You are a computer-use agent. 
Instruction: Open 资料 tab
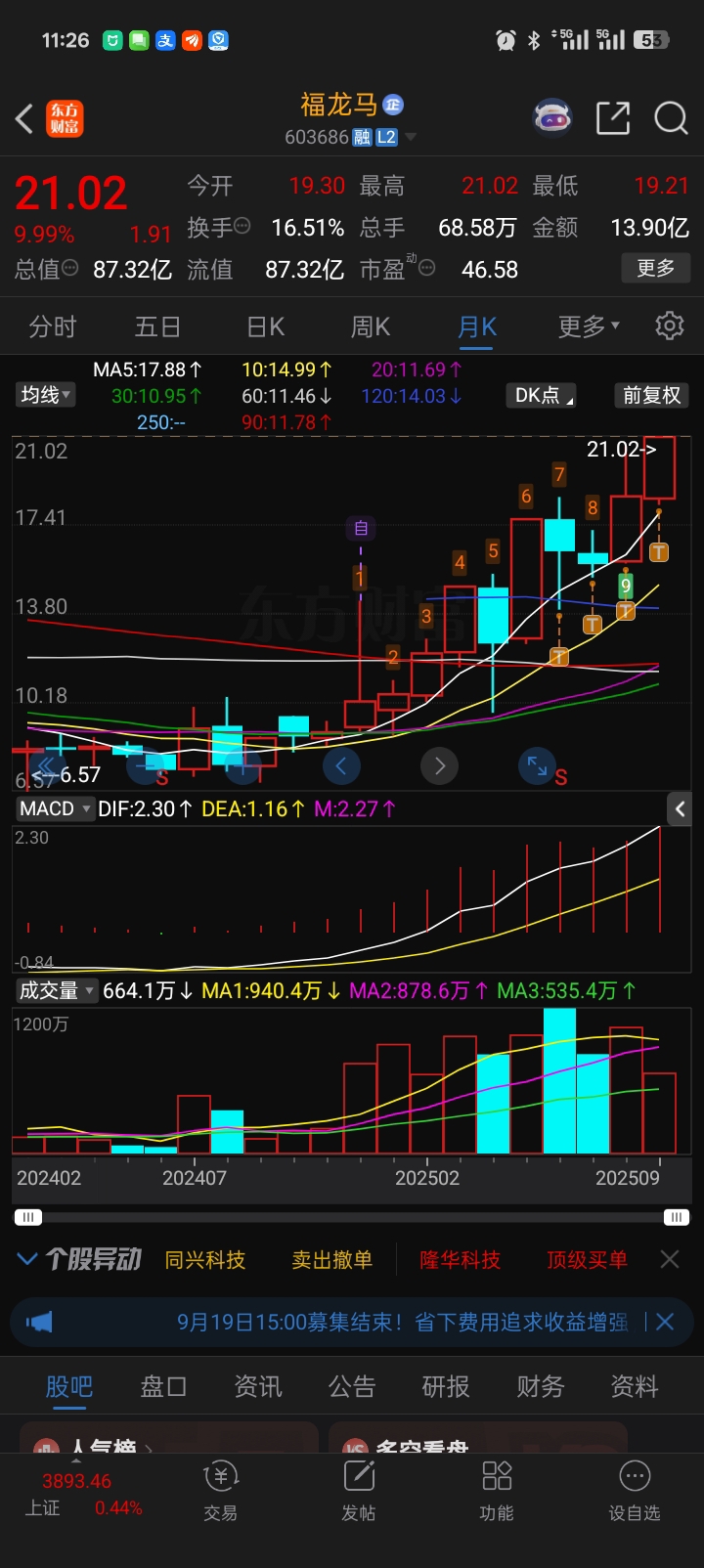point(635,1386)
